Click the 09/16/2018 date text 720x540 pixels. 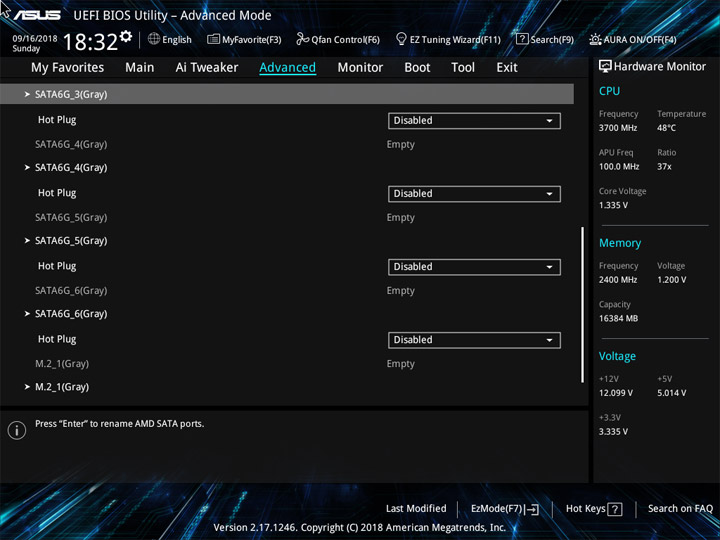[35, 39]
